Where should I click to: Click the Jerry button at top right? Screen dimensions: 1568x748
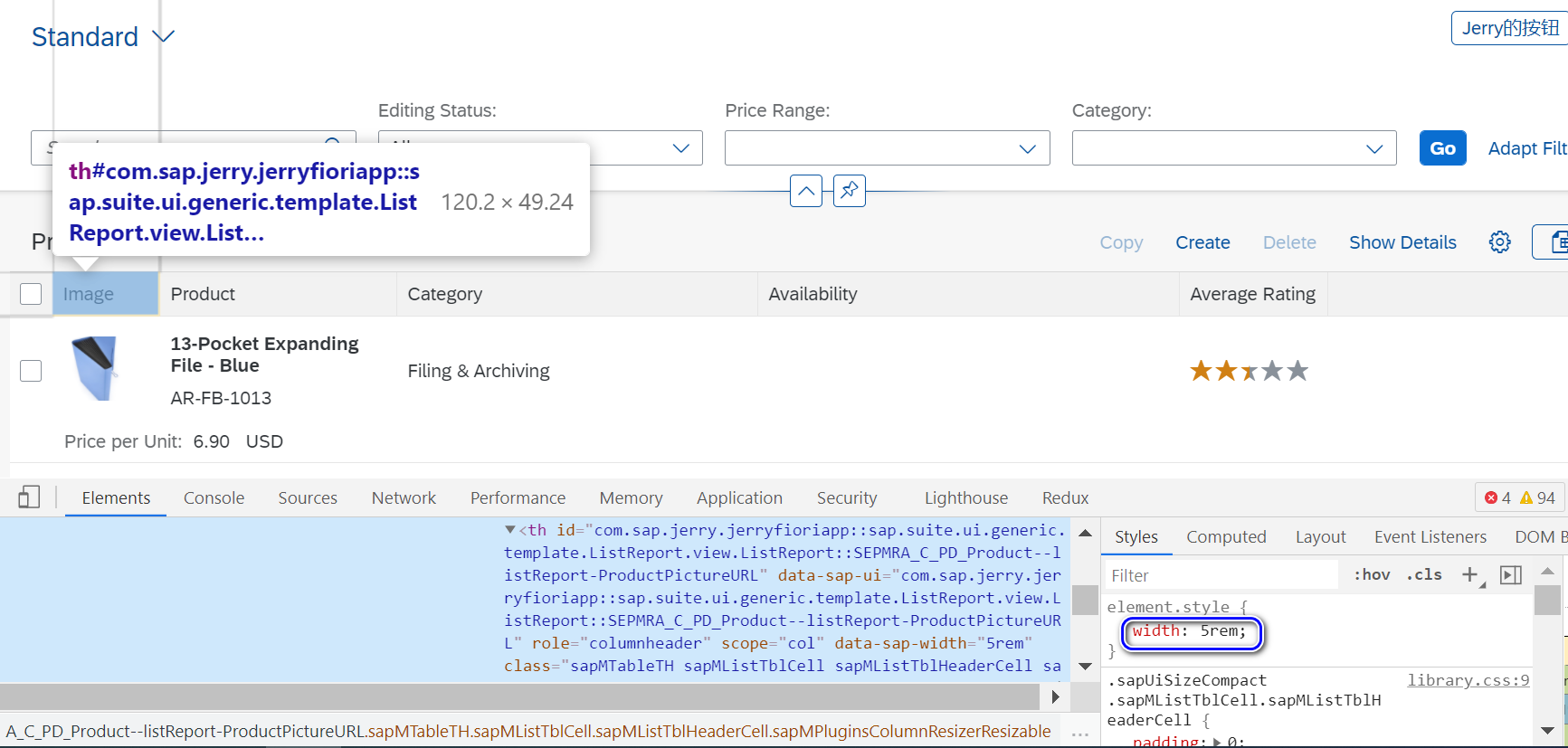(1509, 28)
